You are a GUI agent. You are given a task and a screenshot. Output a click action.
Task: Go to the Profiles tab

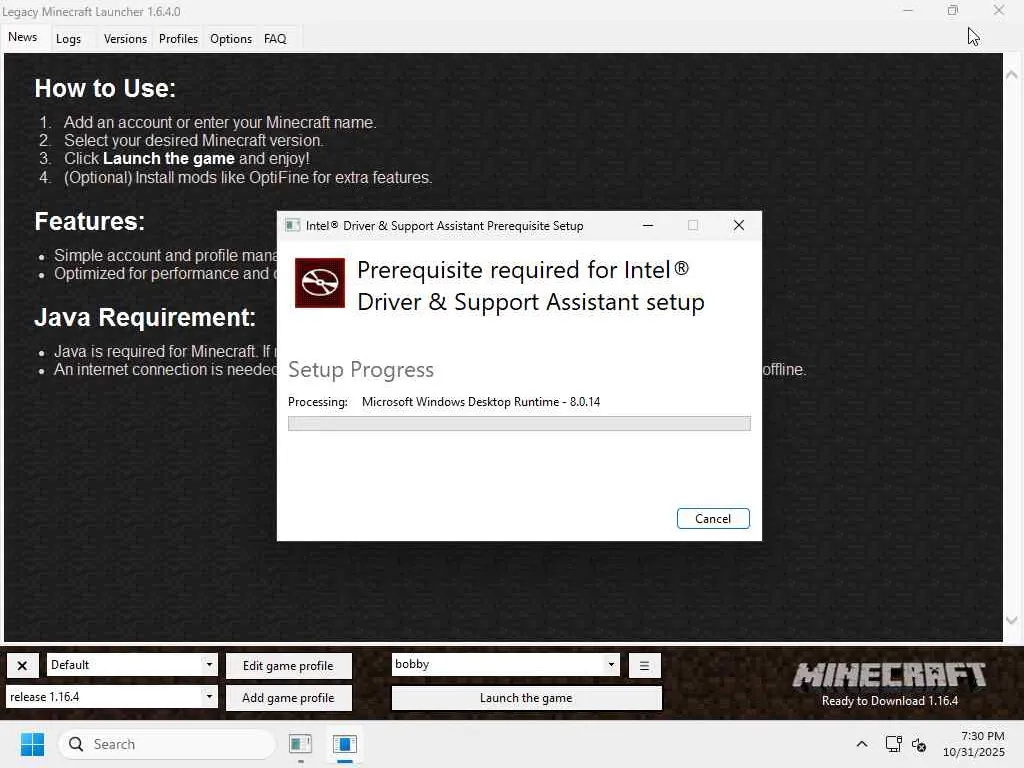(178, 39)
